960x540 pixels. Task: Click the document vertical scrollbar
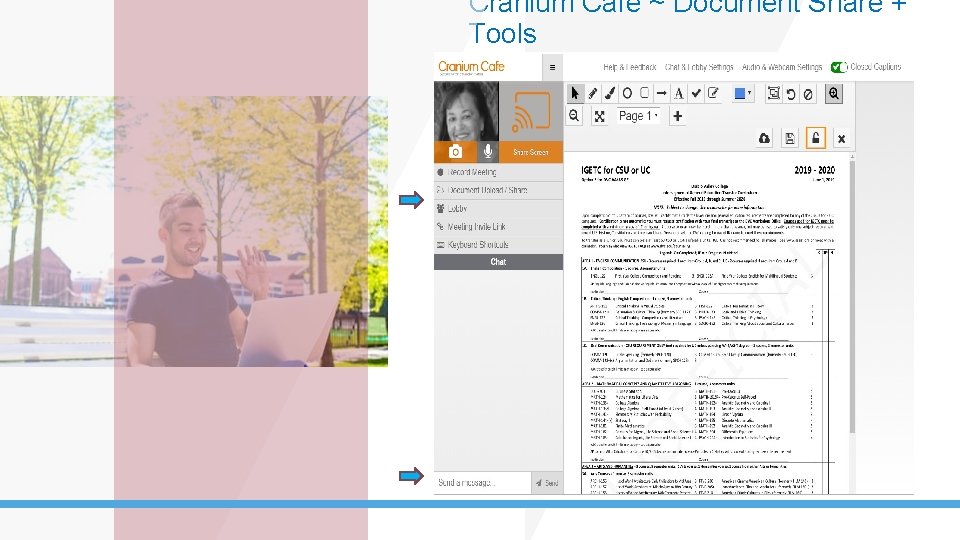tap(852, 297)
